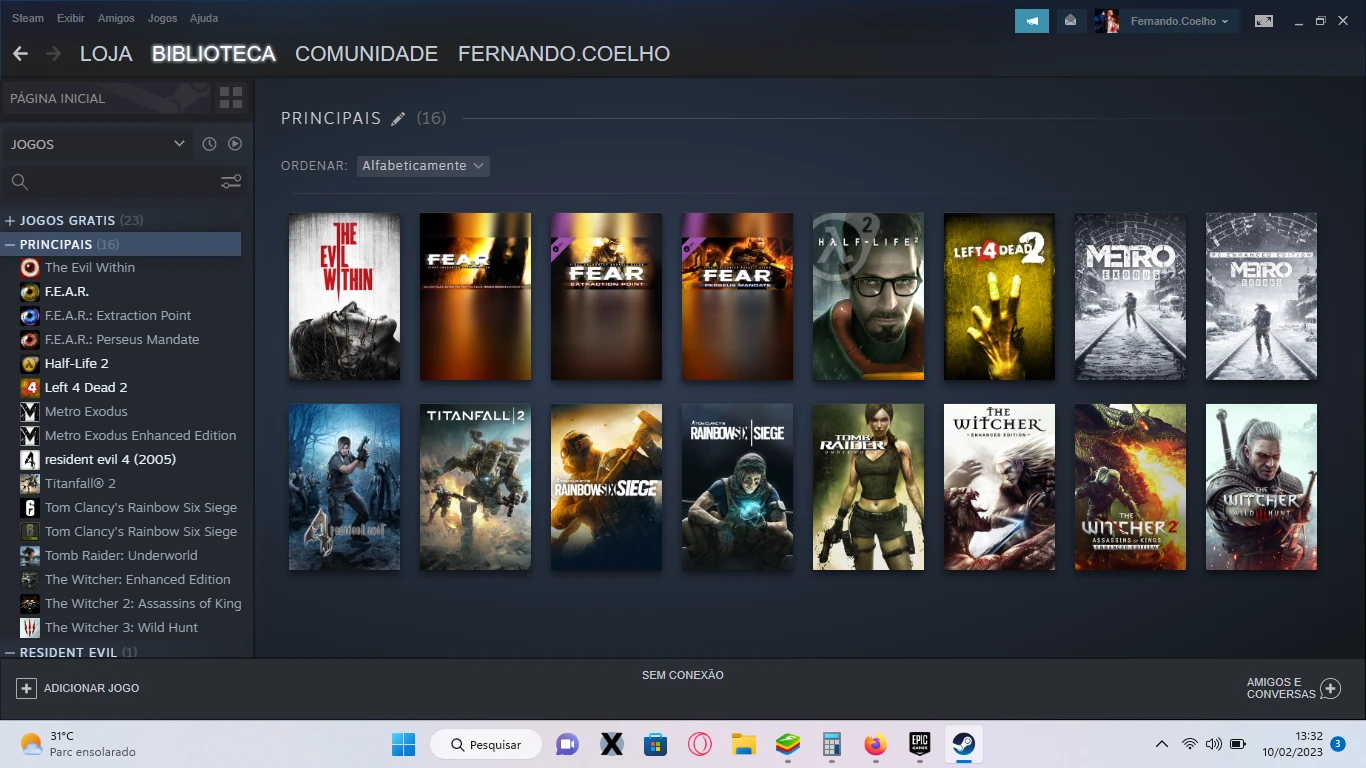Open the Ajuda menu
The image size is (1366, 768).
[x=204, y=18]
